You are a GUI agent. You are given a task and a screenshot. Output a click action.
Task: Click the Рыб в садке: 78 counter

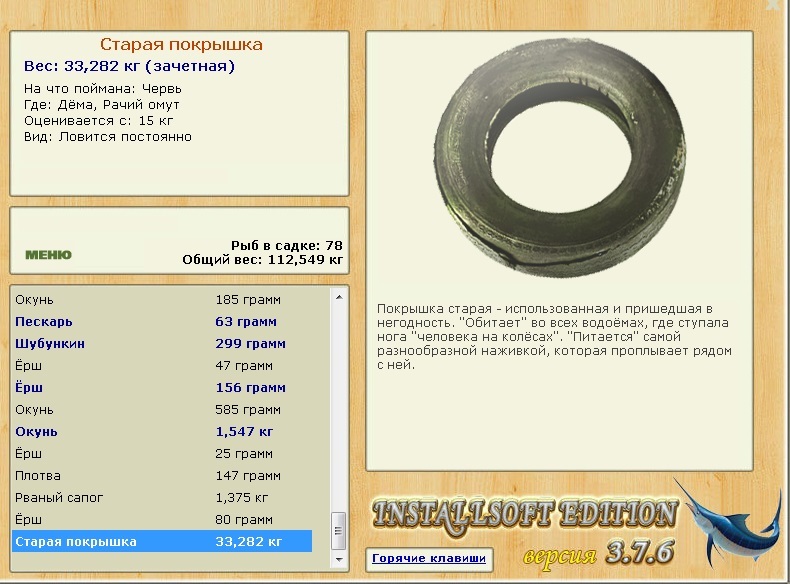tap(287, 245)
